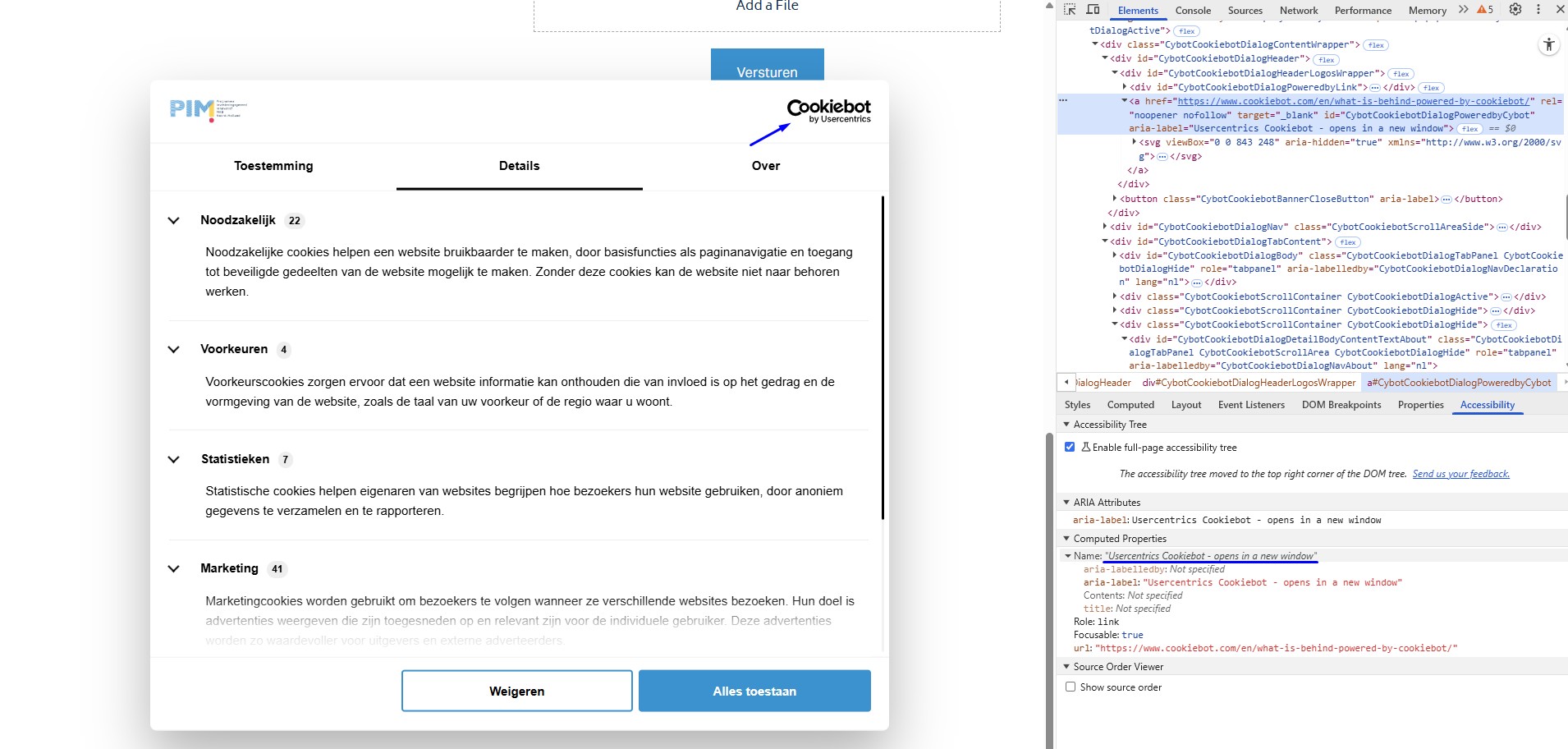Click the accessibility tree view icon

(x=1548, y=45)
